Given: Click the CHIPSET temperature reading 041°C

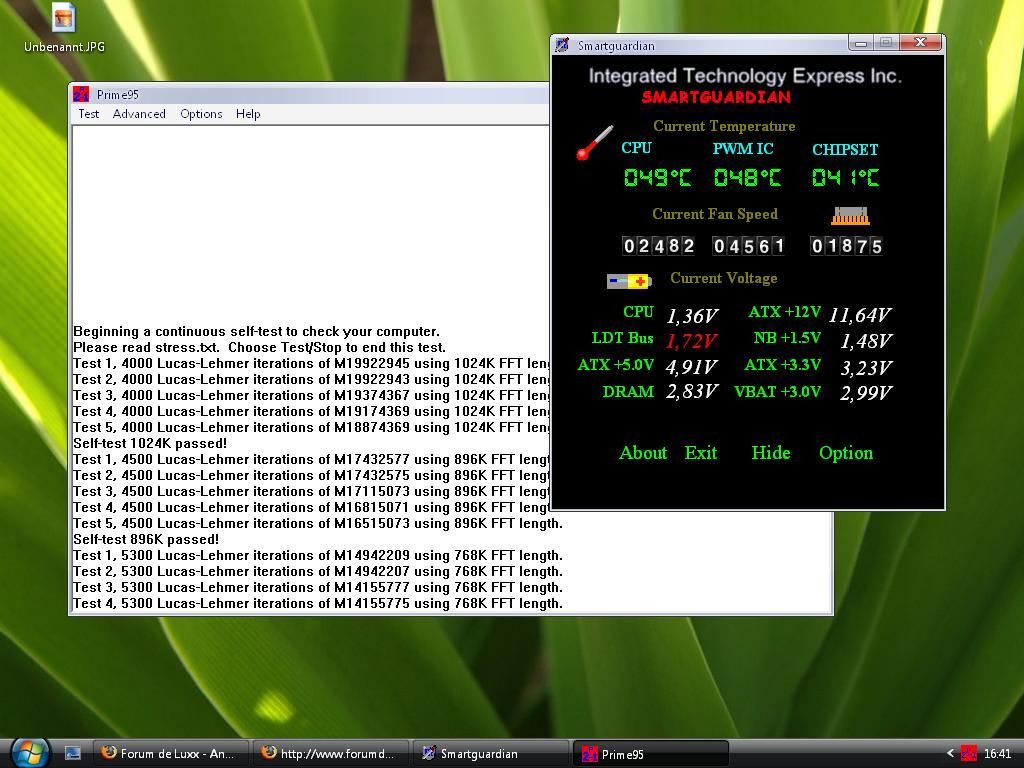Looking at the screenshot, I should (846, 177).
